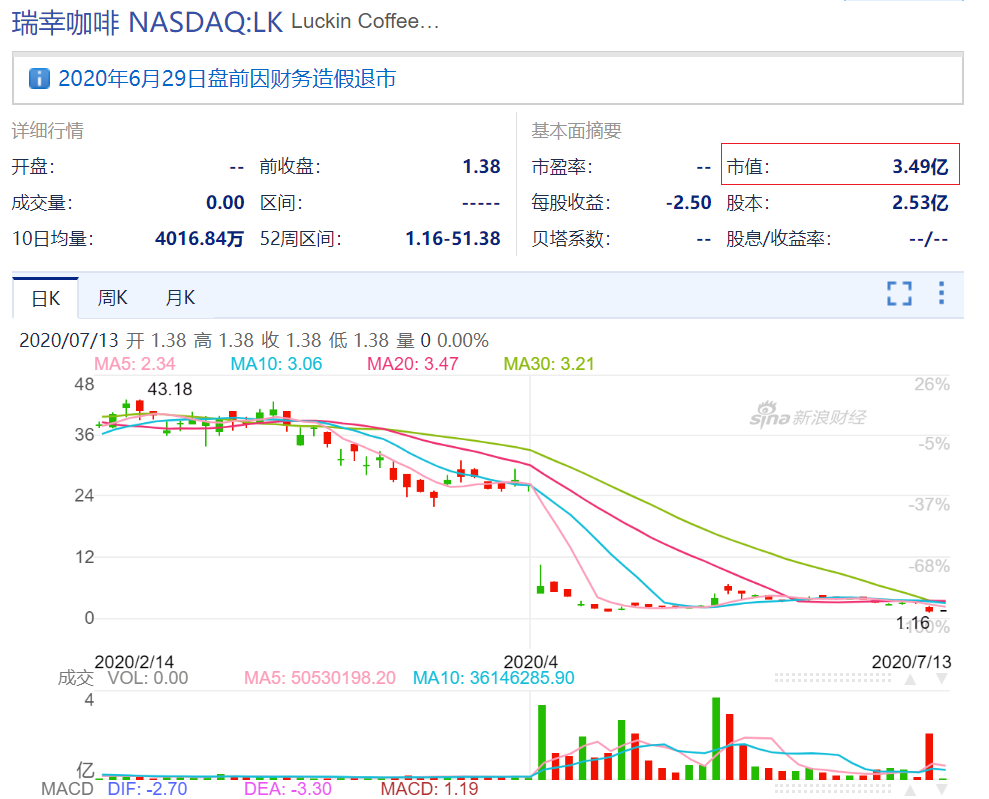The height and width of the screenshot is (799, 989).
Task: Click the 成交量 value 0.00
Action: point(225,202)
